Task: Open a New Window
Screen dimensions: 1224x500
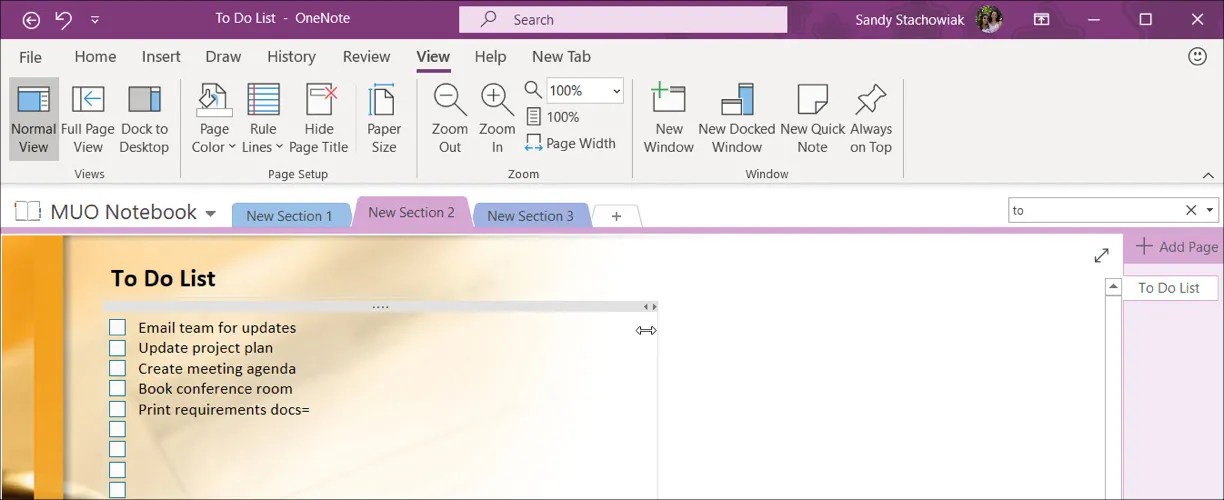Action: (669, 119)
